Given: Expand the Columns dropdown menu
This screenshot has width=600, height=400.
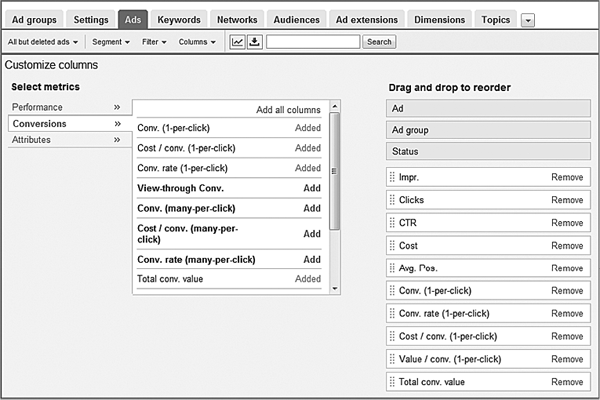Looking at the screenshot, I should pyautogui.click(x=197, y=42).
